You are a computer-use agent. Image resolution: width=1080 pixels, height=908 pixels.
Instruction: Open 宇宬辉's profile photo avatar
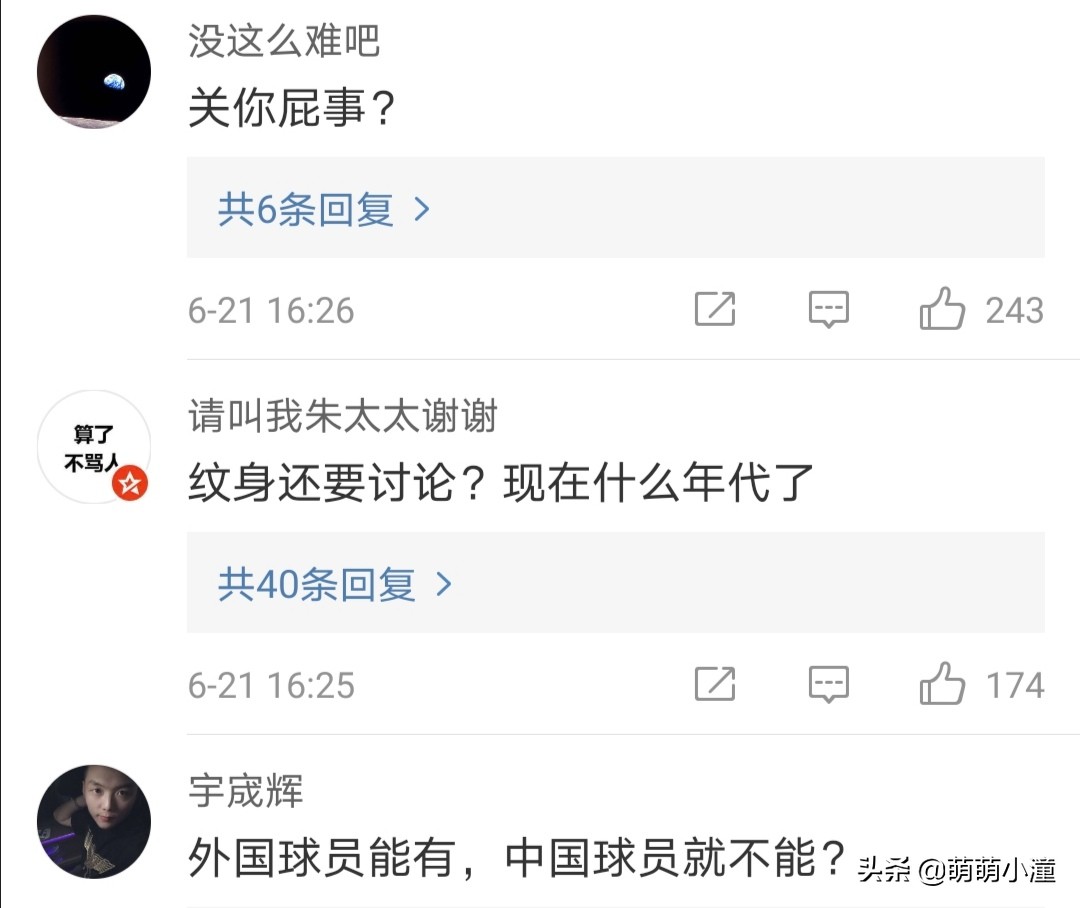pyautogui.click(x=93, y=821)
